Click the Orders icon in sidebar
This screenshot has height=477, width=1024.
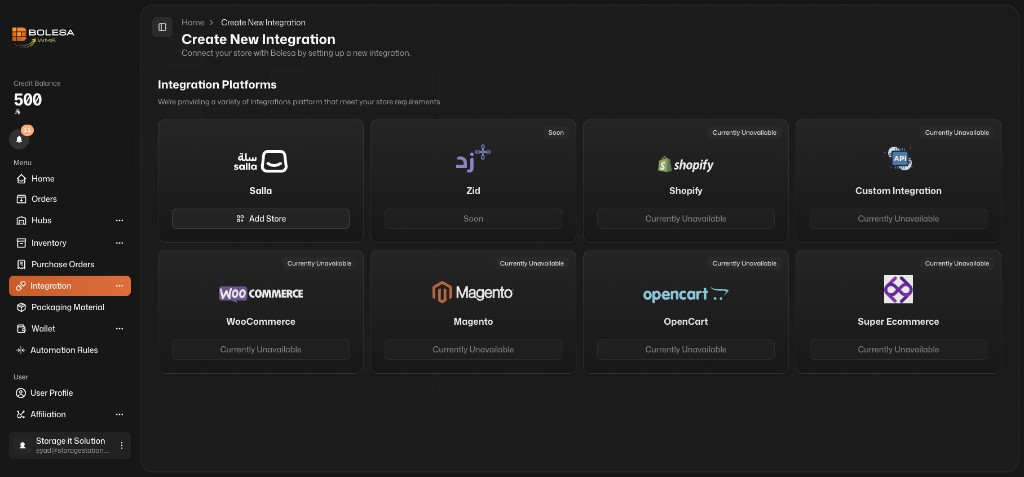coord(21,199)
